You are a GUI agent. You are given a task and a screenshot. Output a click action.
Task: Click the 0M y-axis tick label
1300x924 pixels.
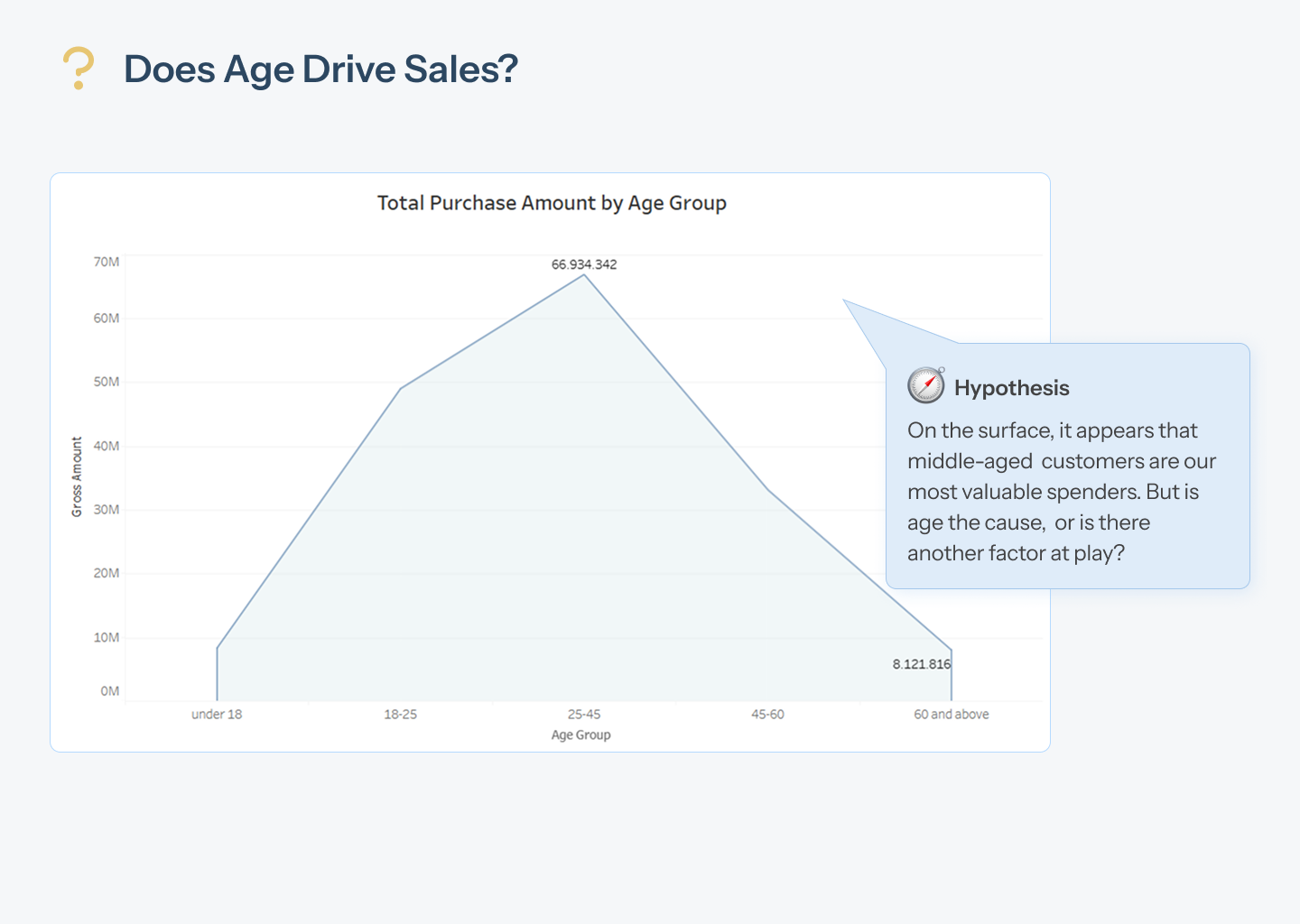[x=110, y=691]
